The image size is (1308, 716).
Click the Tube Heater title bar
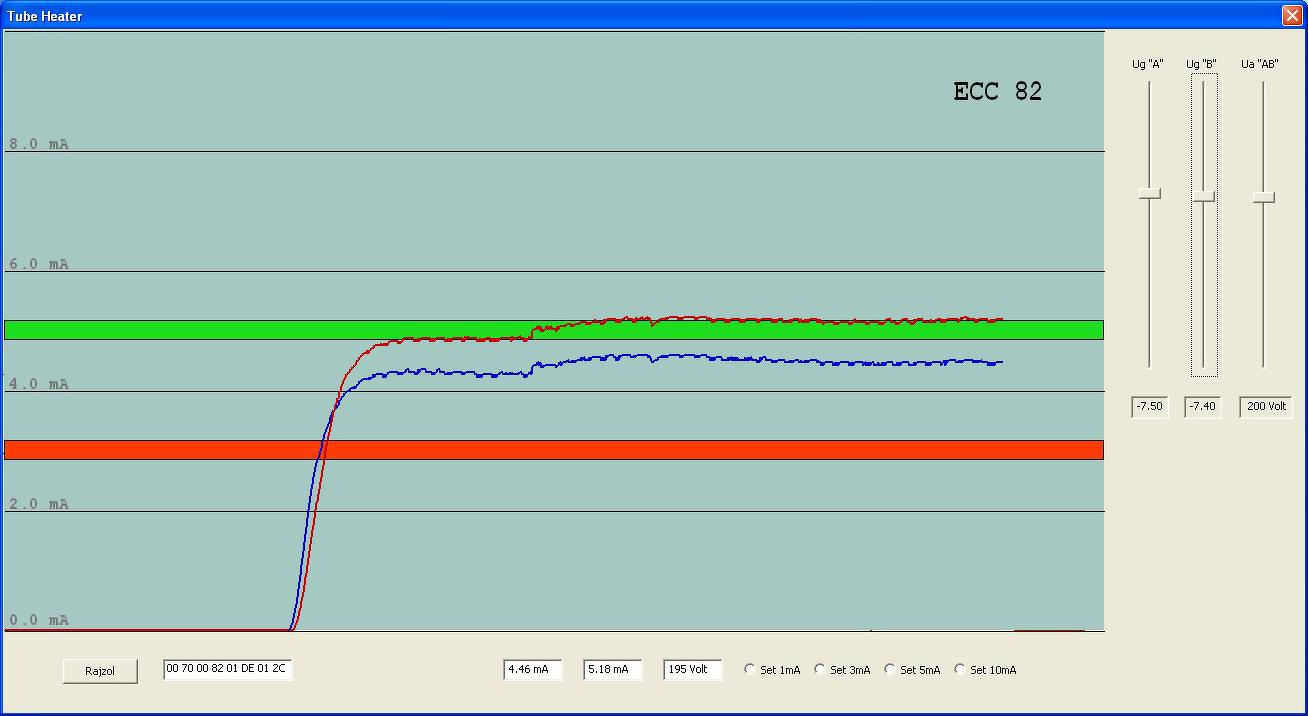pos(640,16)
